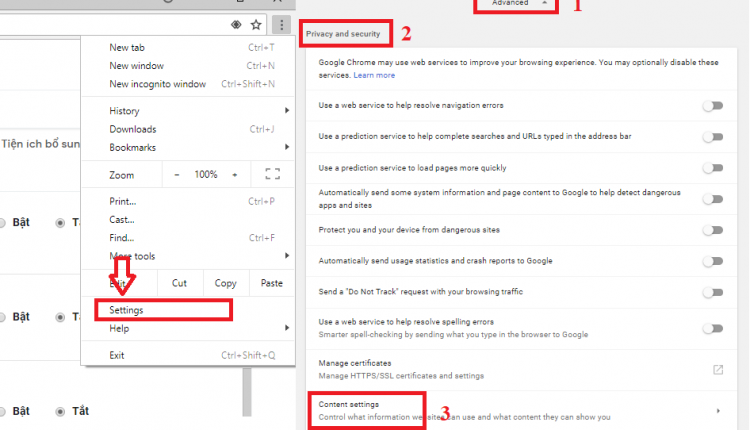Viewport: 750px width, 430px height.
Task: Toggle resolve navigation errors web service
Action: tap(713, 106)
